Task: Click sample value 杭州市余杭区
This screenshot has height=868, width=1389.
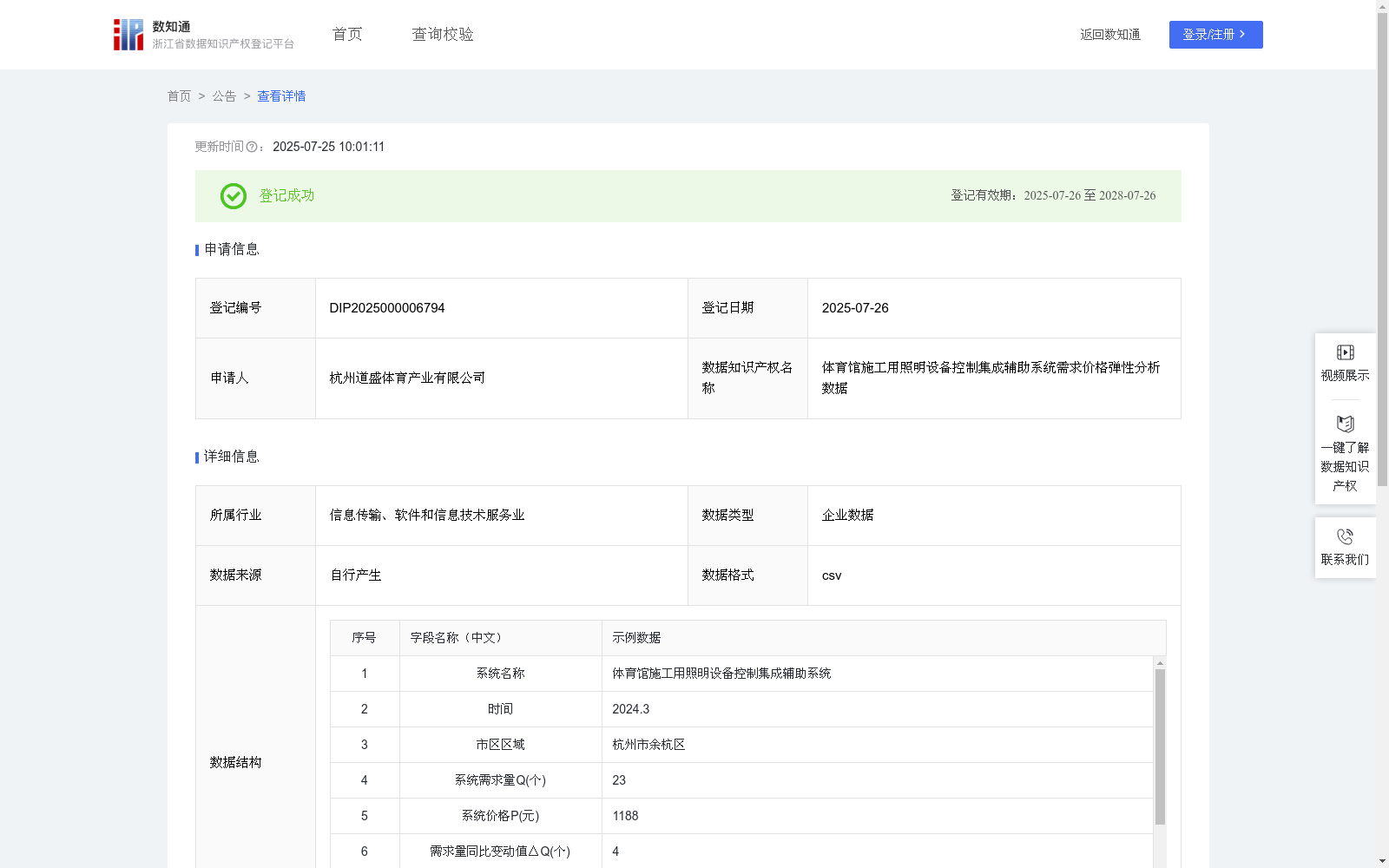Action: [648, 745]
